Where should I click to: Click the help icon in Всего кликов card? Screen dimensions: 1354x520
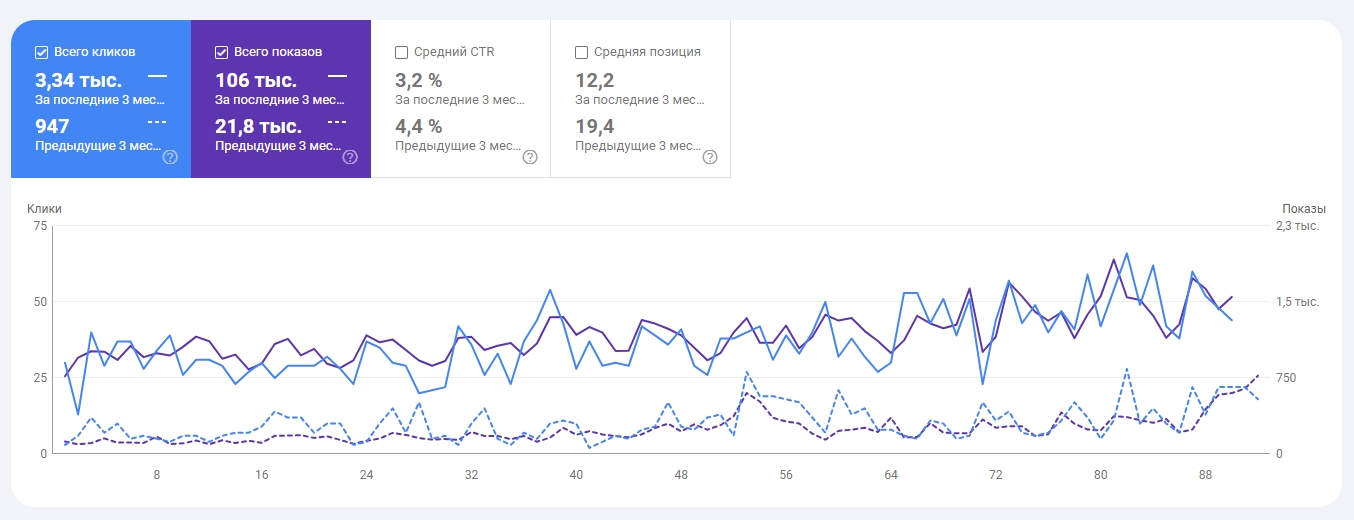[170, 157]
